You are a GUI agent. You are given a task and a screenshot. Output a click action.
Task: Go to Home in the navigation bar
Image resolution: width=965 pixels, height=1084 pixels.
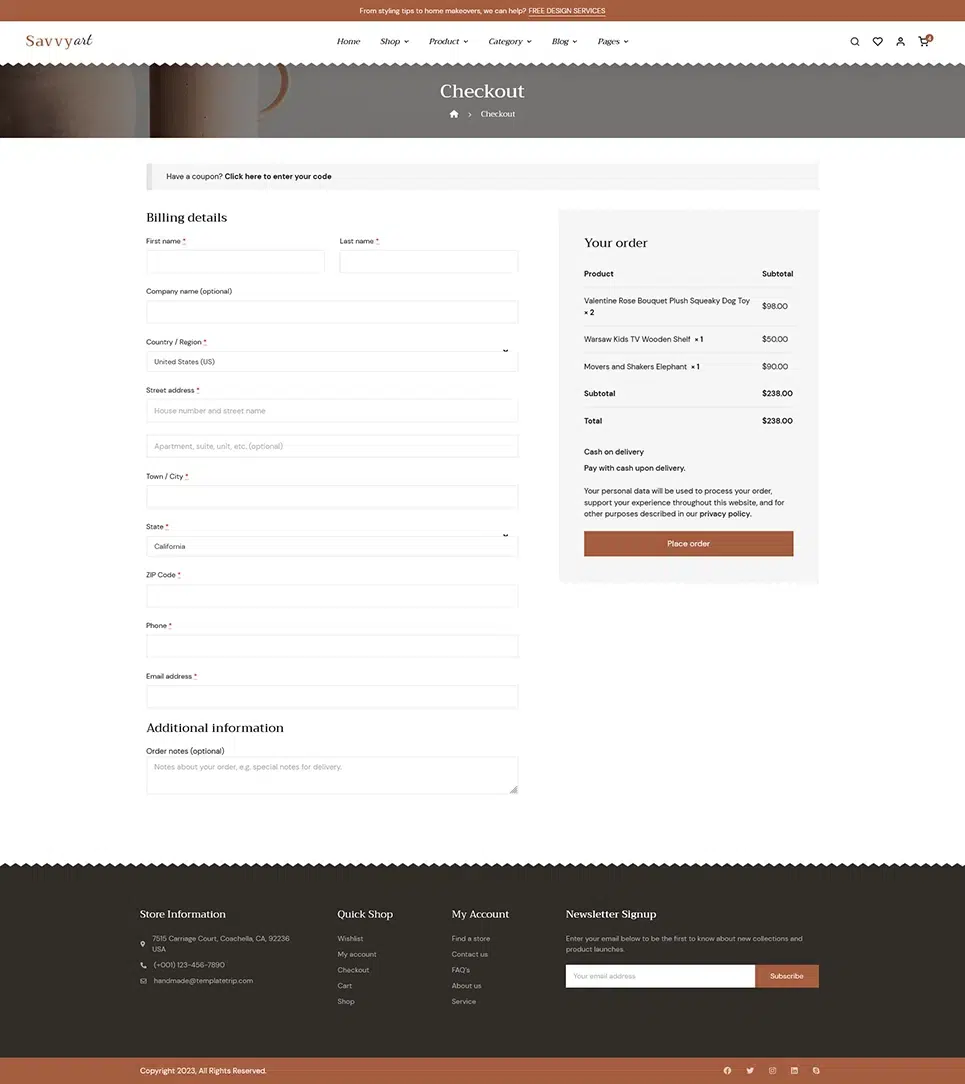(x=348, y=42)
